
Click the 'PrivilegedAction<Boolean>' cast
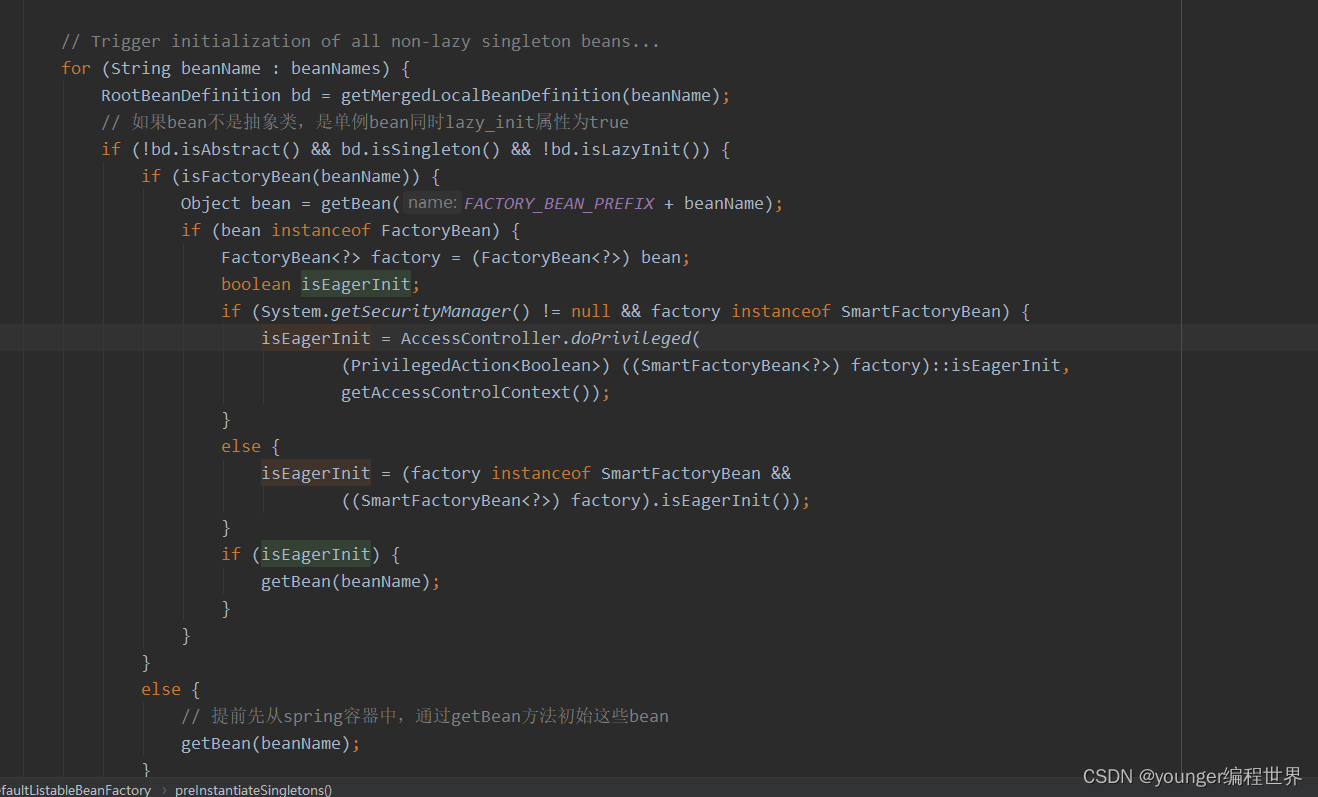click(x=476, y=365)
